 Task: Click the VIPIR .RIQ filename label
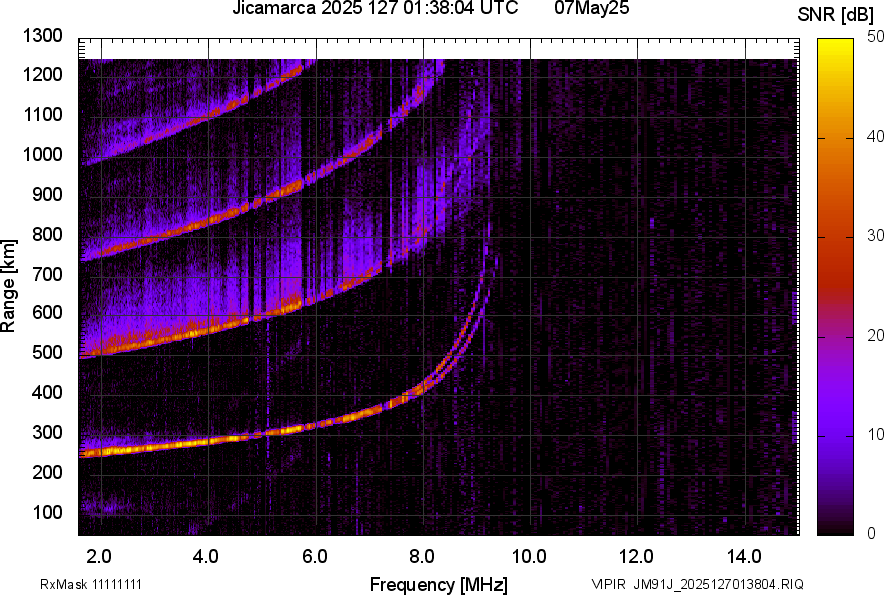click(x=697, y=584)
